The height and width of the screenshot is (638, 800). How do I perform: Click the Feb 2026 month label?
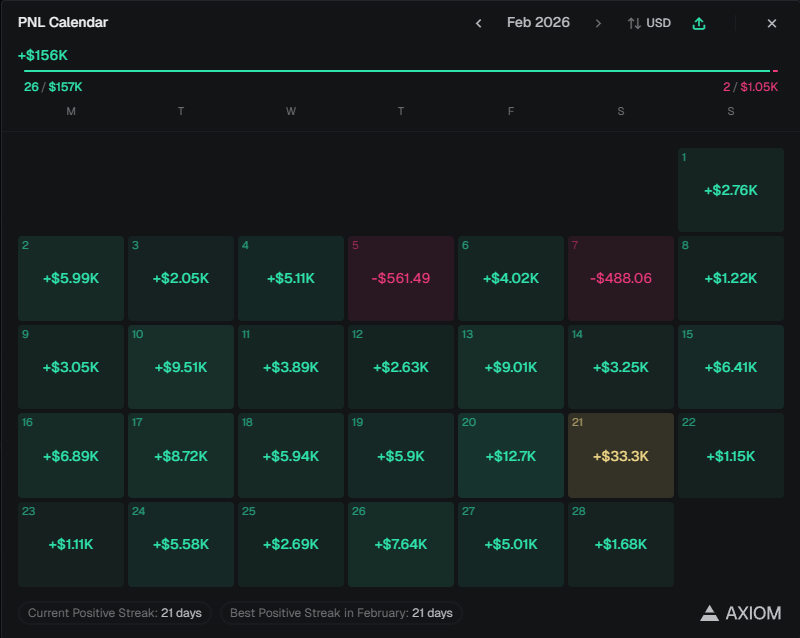tap(538, 22)
